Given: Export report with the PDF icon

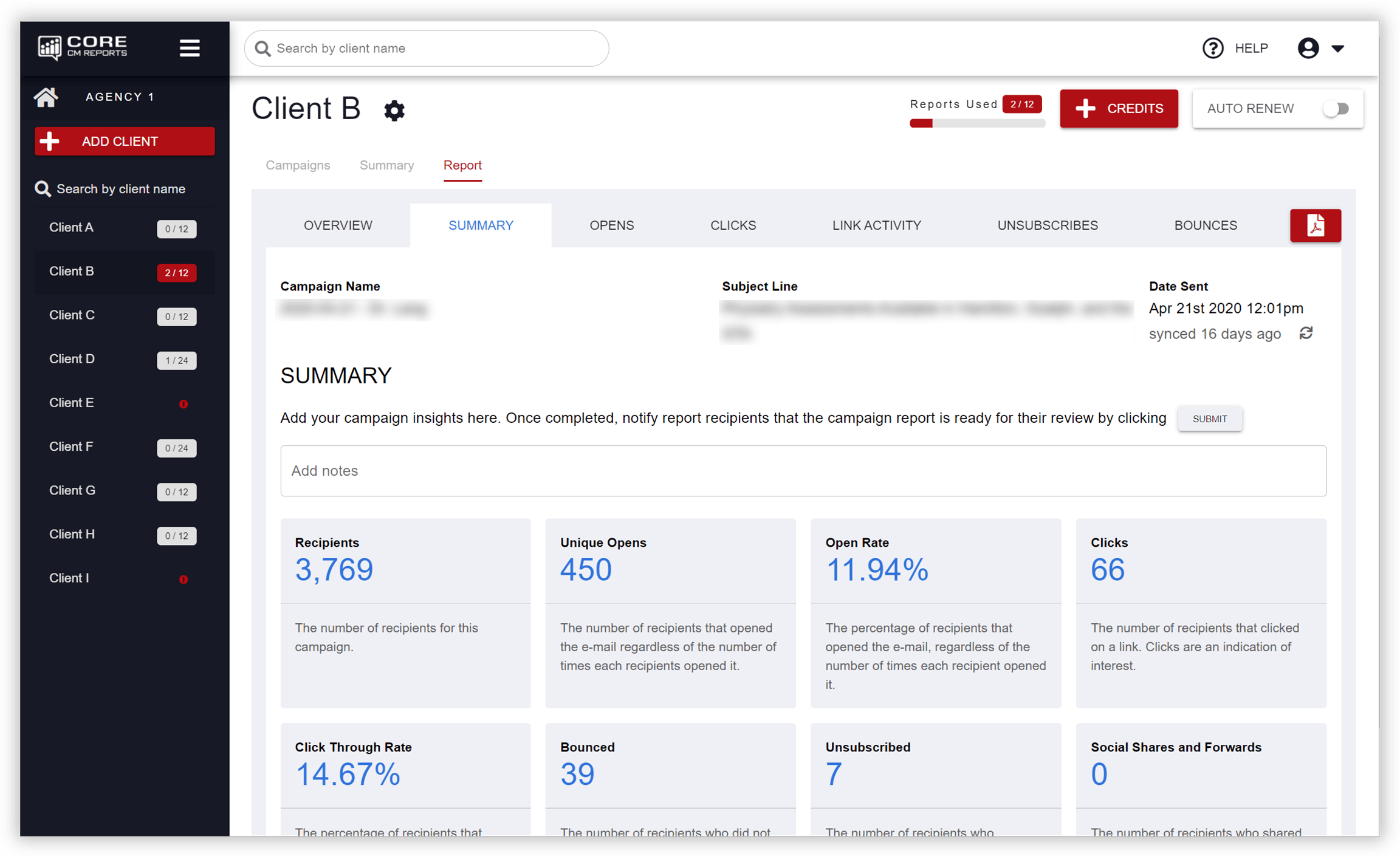Looking at the screenshot, I should pos(1315,225).
